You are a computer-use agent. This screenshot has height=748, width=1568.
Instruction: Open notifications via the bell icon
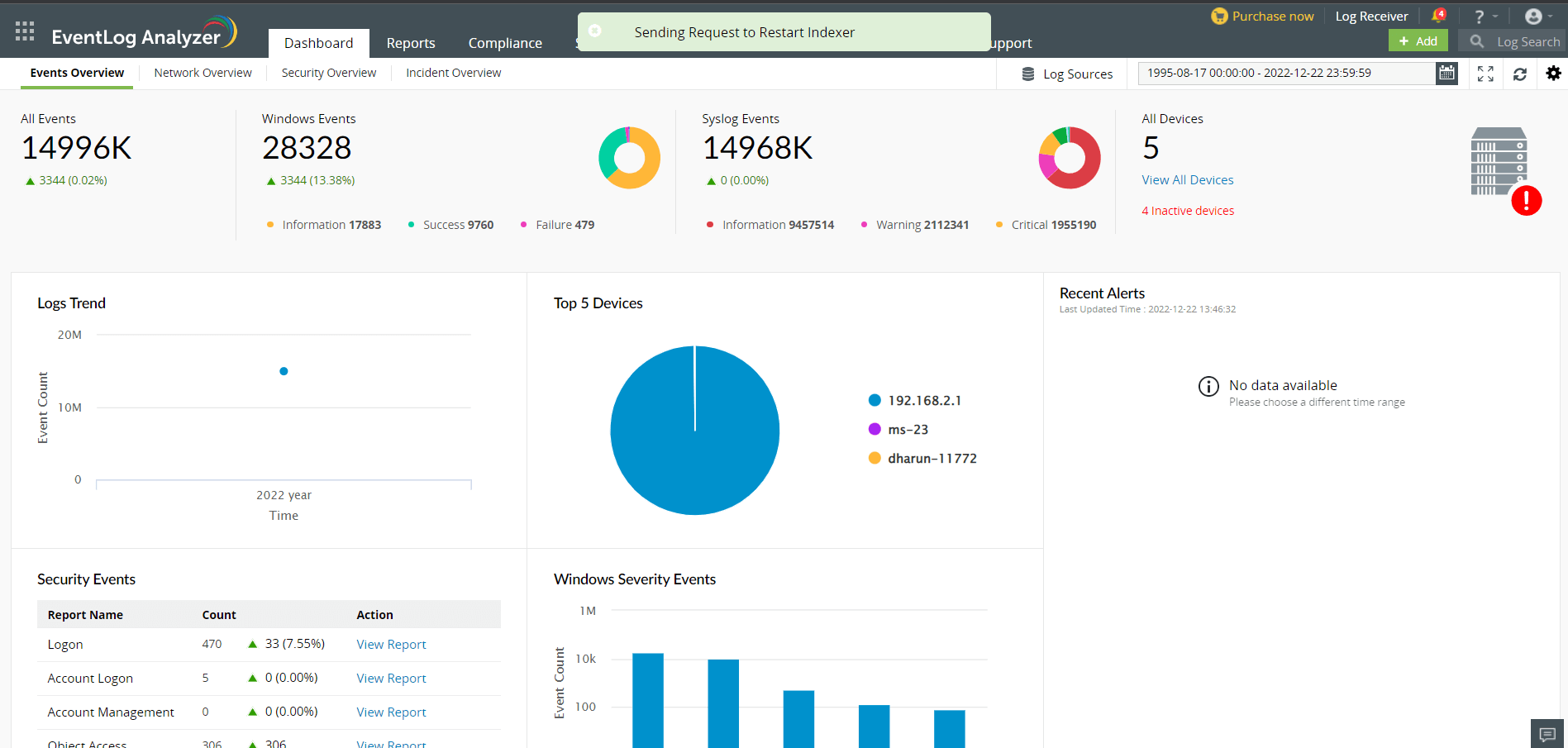coord(1437,15)
